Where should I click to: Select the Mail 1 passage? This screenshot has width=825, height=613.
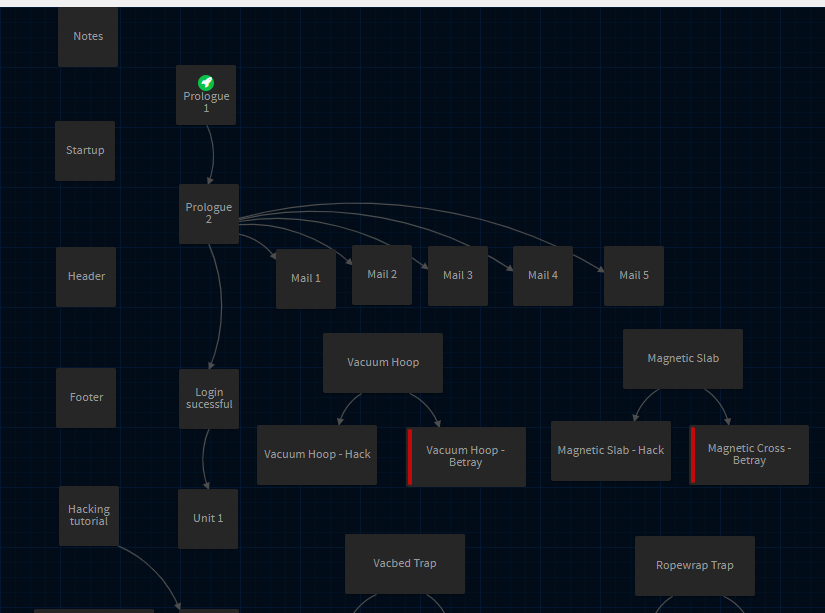(x=306, y=279)
